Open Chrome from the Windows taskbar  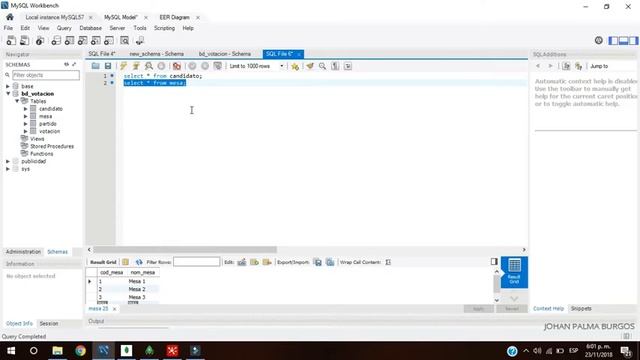(x=80, y=351)
